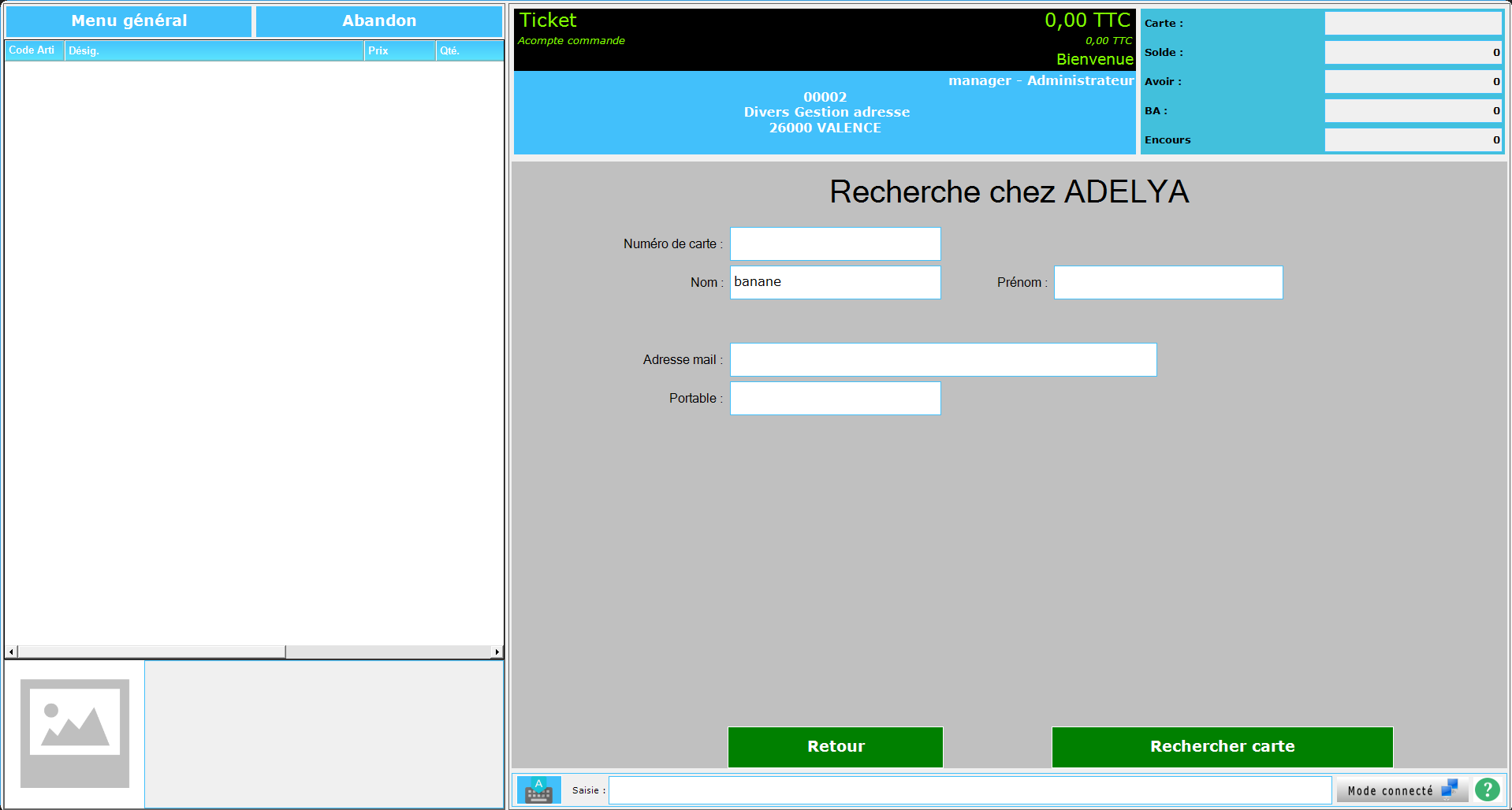This screenshot has height=810, width=1512.
Task: Click the Code Arti column header
Action: pos(34,50)
